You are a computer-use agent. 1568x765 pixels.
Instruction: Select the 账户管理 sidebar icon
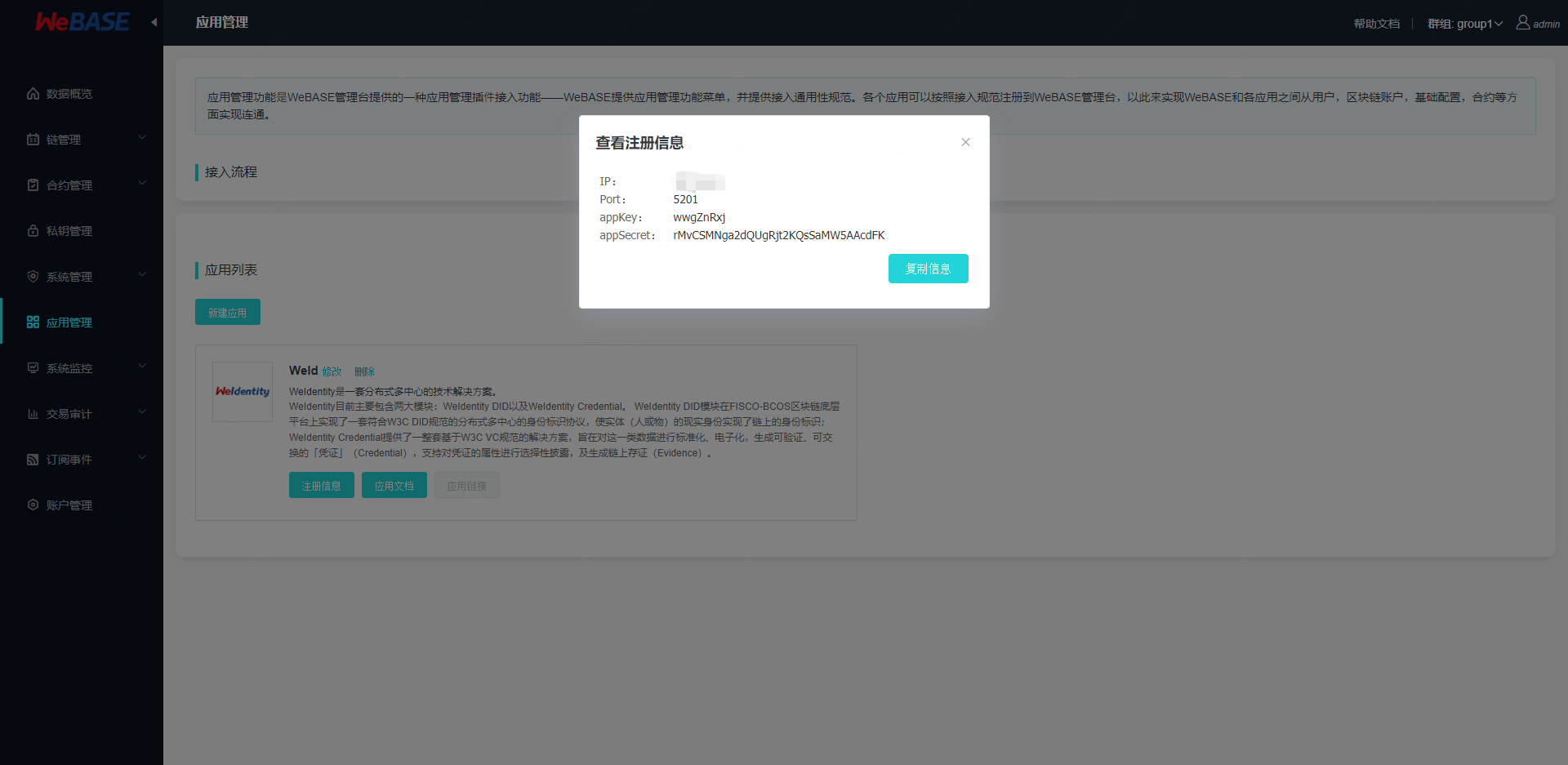point(32,505)
